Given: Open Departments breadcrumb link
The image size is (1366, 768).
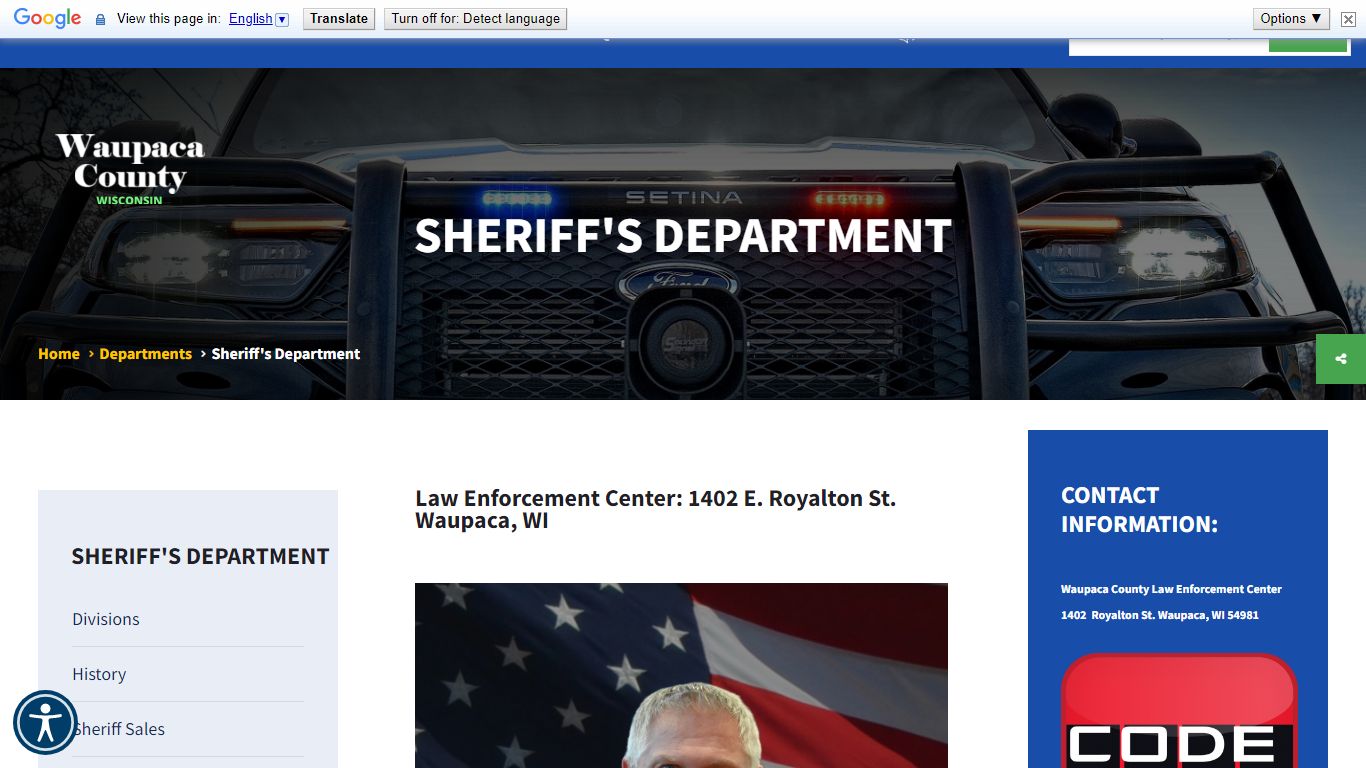Looking at the screenshot, I should (145, 354).
